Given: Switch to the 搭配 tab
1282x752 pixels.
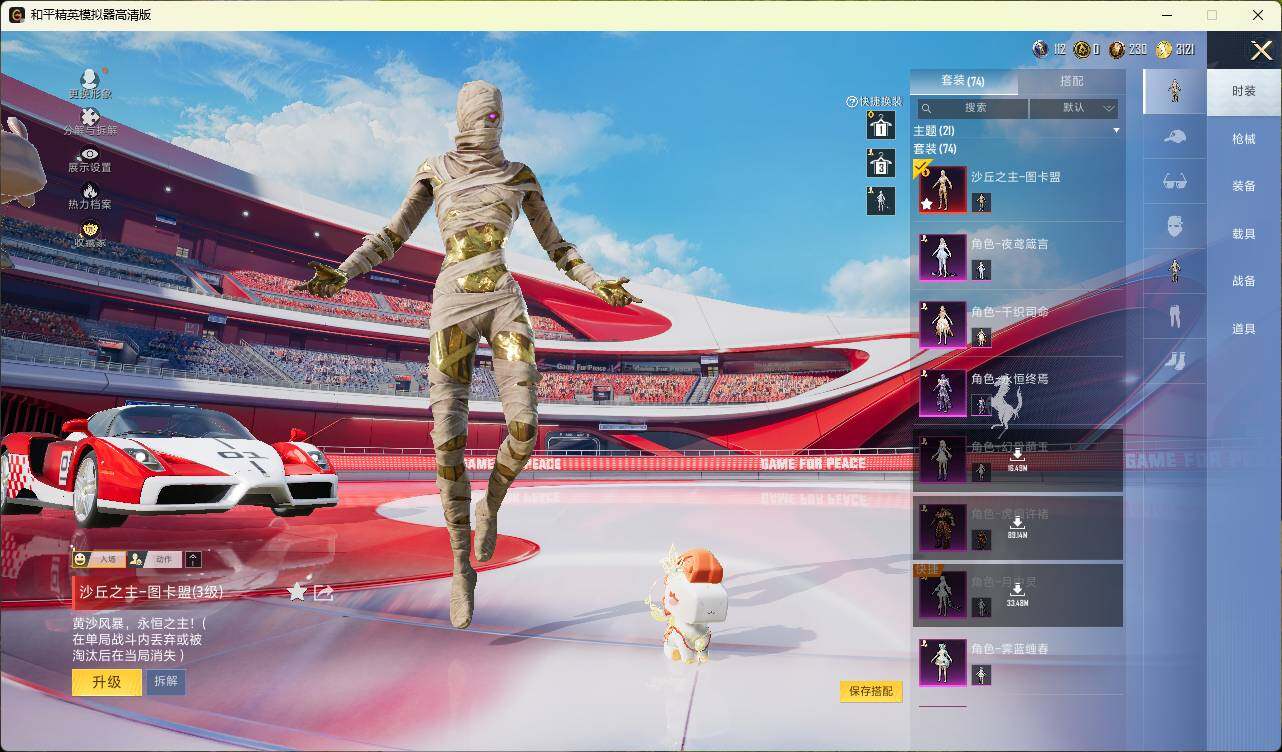Looking at the screenshot, I should tap(1071, 81).
